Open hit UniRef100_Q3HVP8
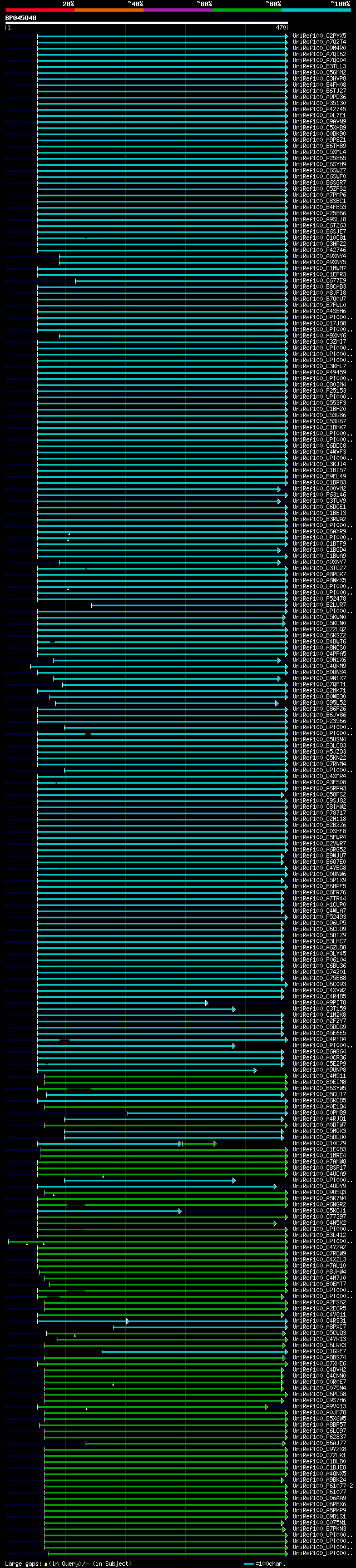The image size is (356, 1568). click(x=319, y=78)
